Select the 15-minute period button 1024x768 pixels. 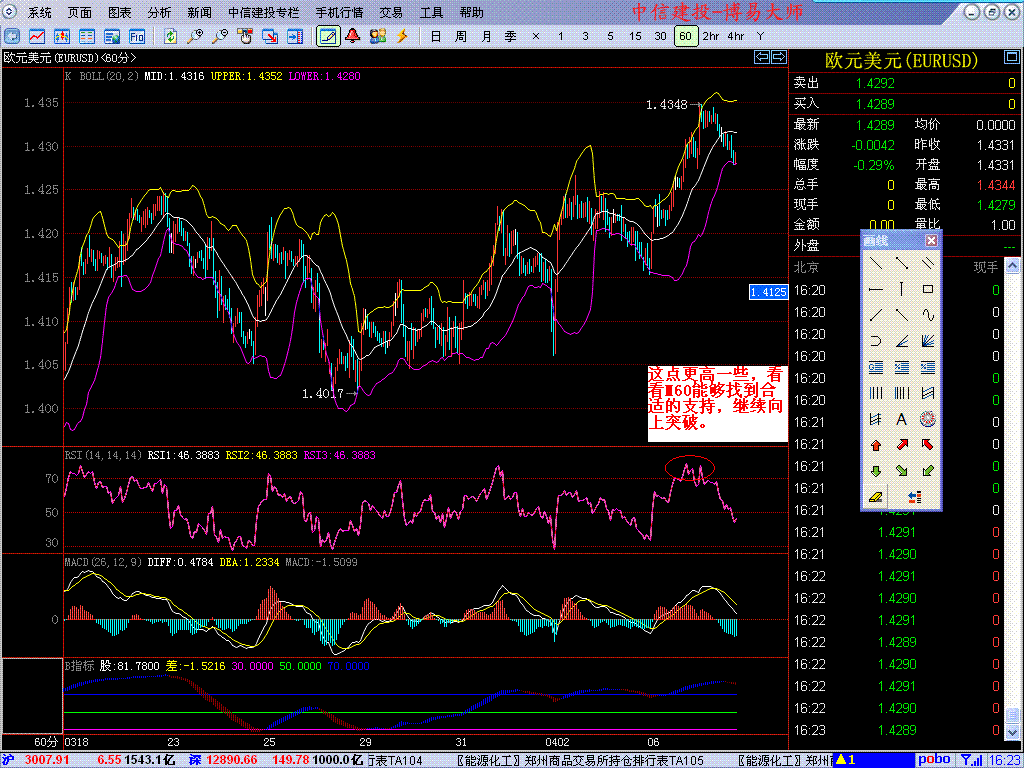[x=635, y=36]
